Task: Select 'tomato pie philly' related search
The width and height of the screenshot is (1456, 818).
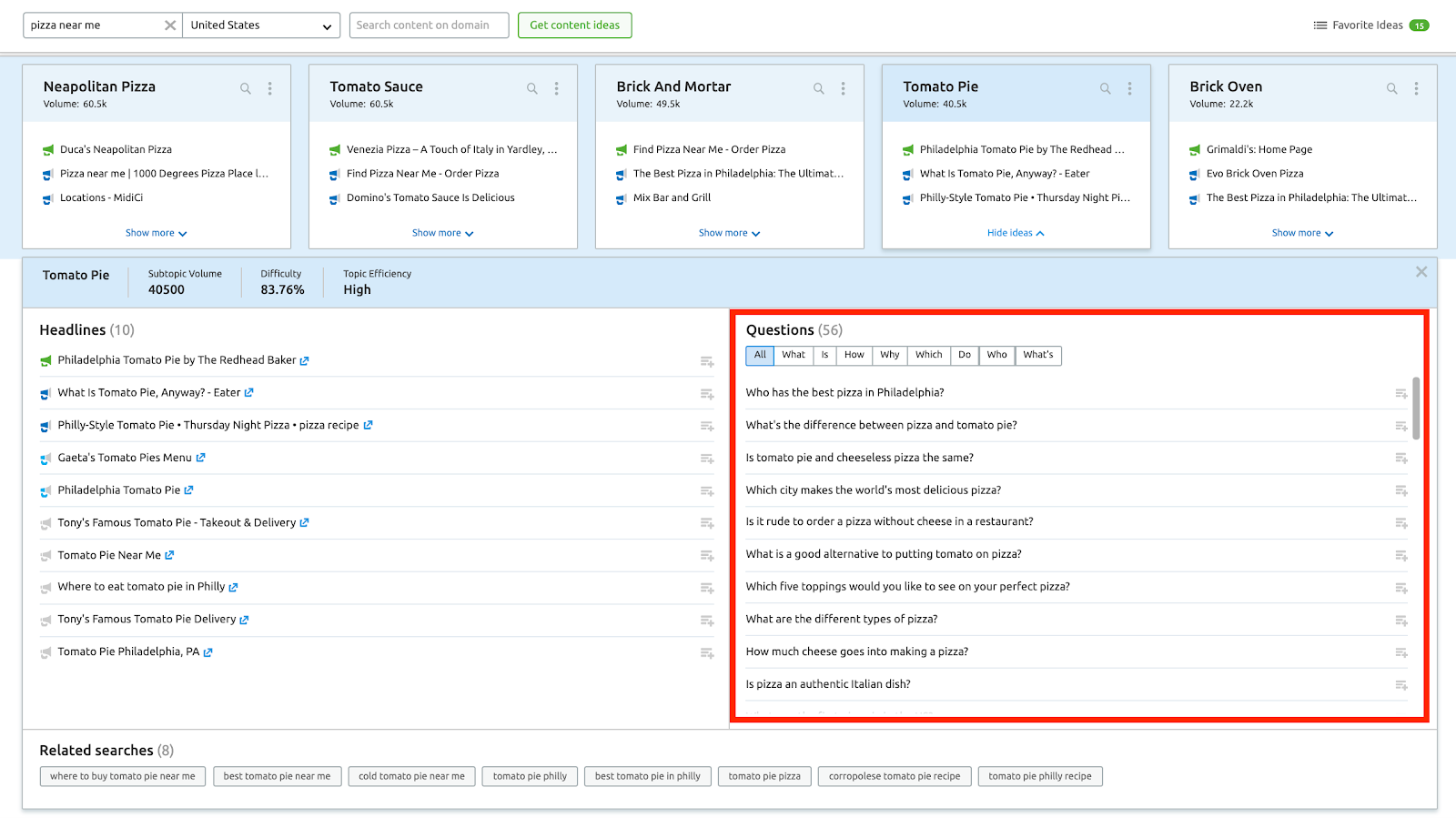Action: click(x=530, y=776)
